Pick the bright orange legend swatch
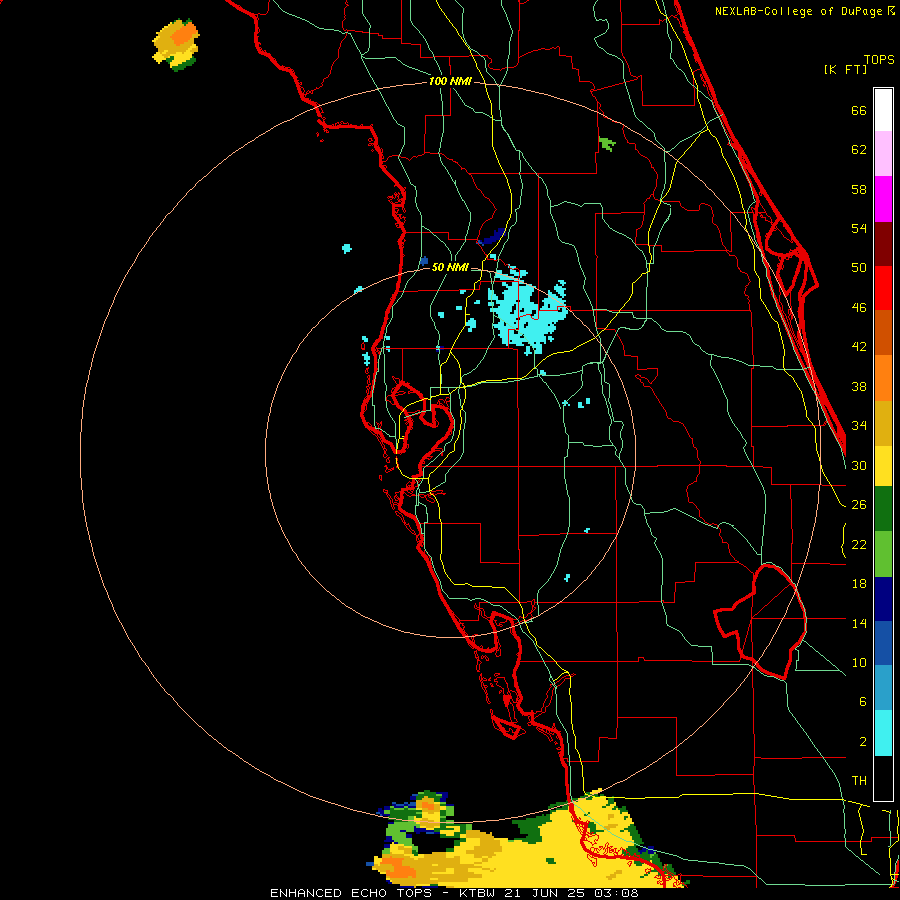The image size is (900, 900). point(883,378)
